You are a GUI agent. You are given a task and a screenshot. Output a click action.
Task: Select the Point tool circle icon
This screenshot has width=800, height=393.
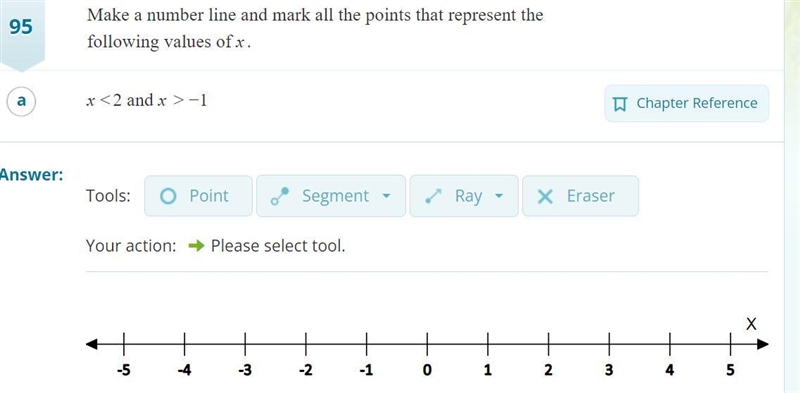[168, 196]
